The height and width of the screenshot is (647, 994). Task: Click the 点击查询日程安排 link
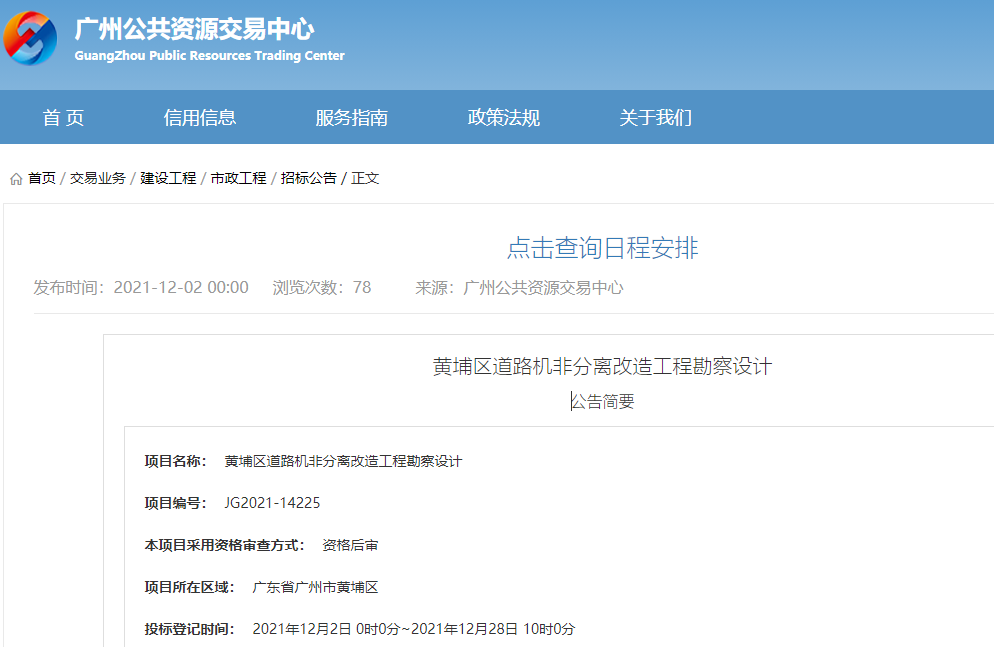click(x=602, y=248)
